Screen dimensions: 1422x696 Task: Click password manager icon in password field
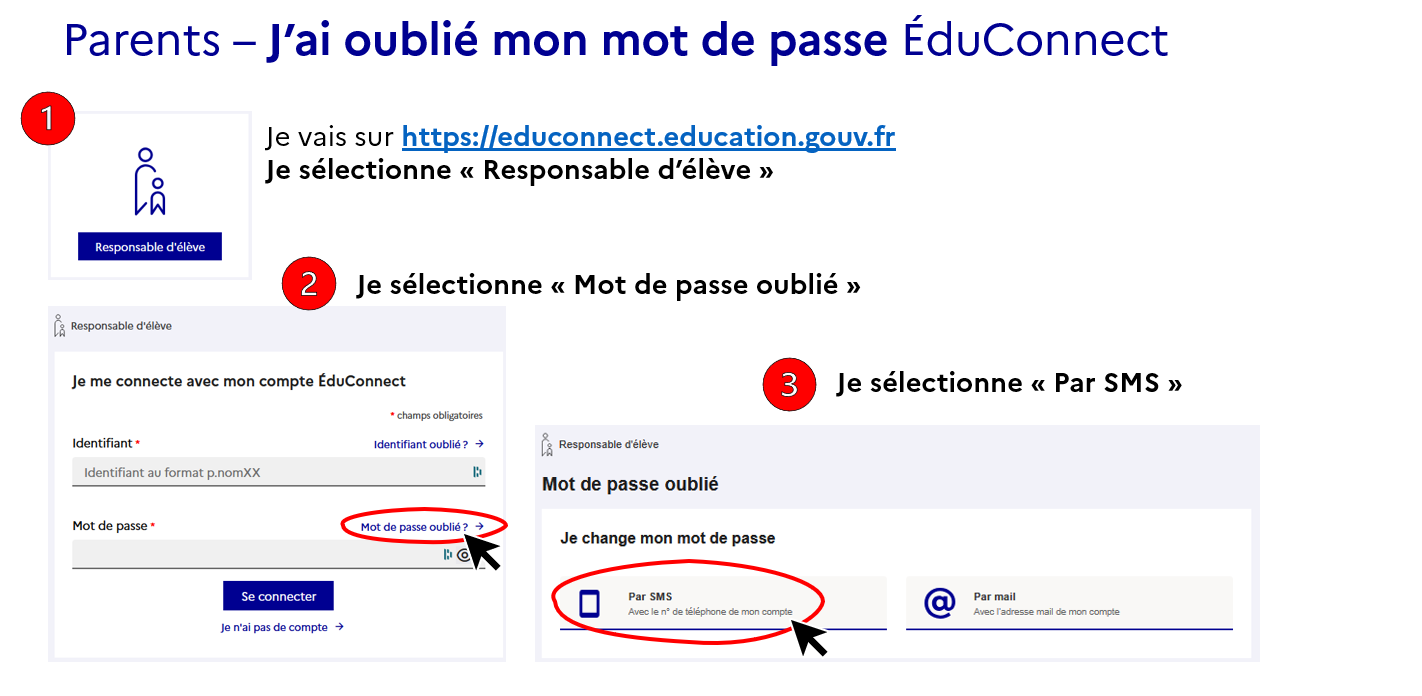448,555
